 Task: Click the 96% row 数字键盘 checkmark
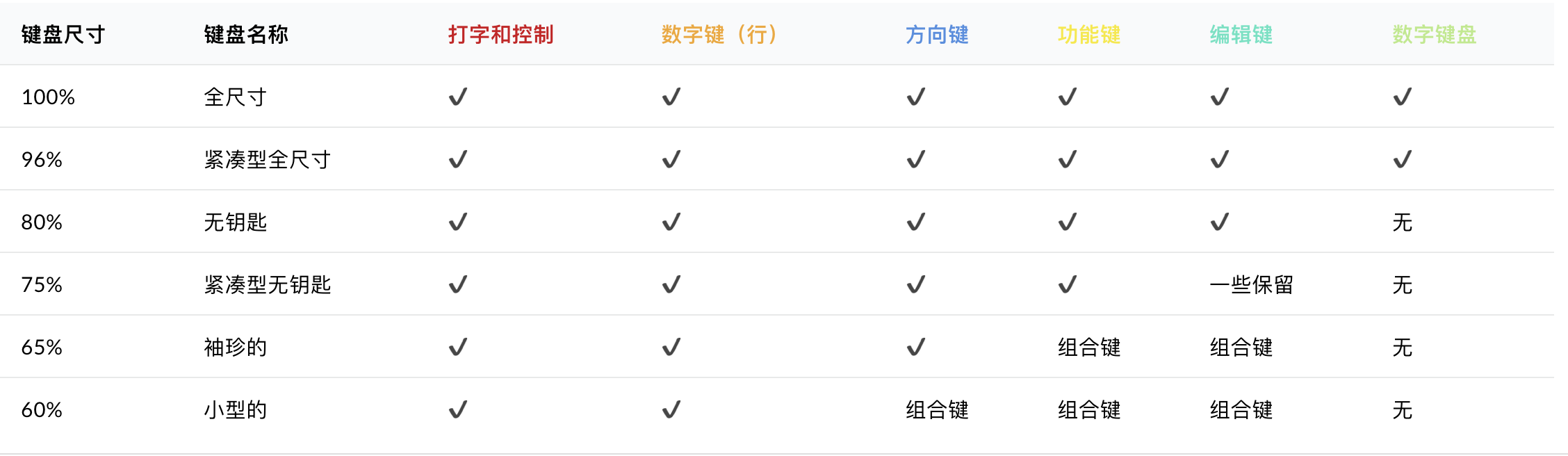point(1402,159)
